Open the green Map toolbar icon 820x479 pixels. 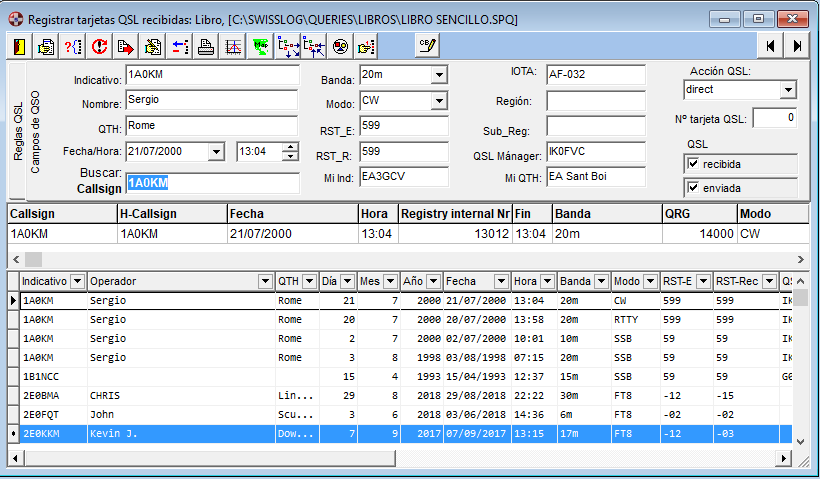tap(260, 46)
